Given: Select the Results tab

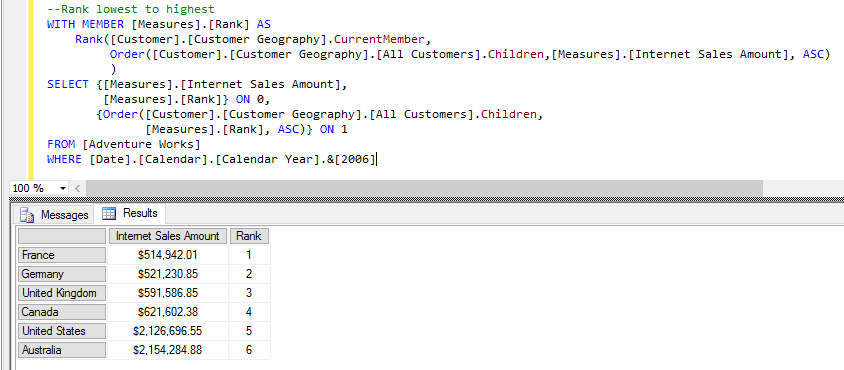Looking at the screenshot, I should [x=130, y=213].
